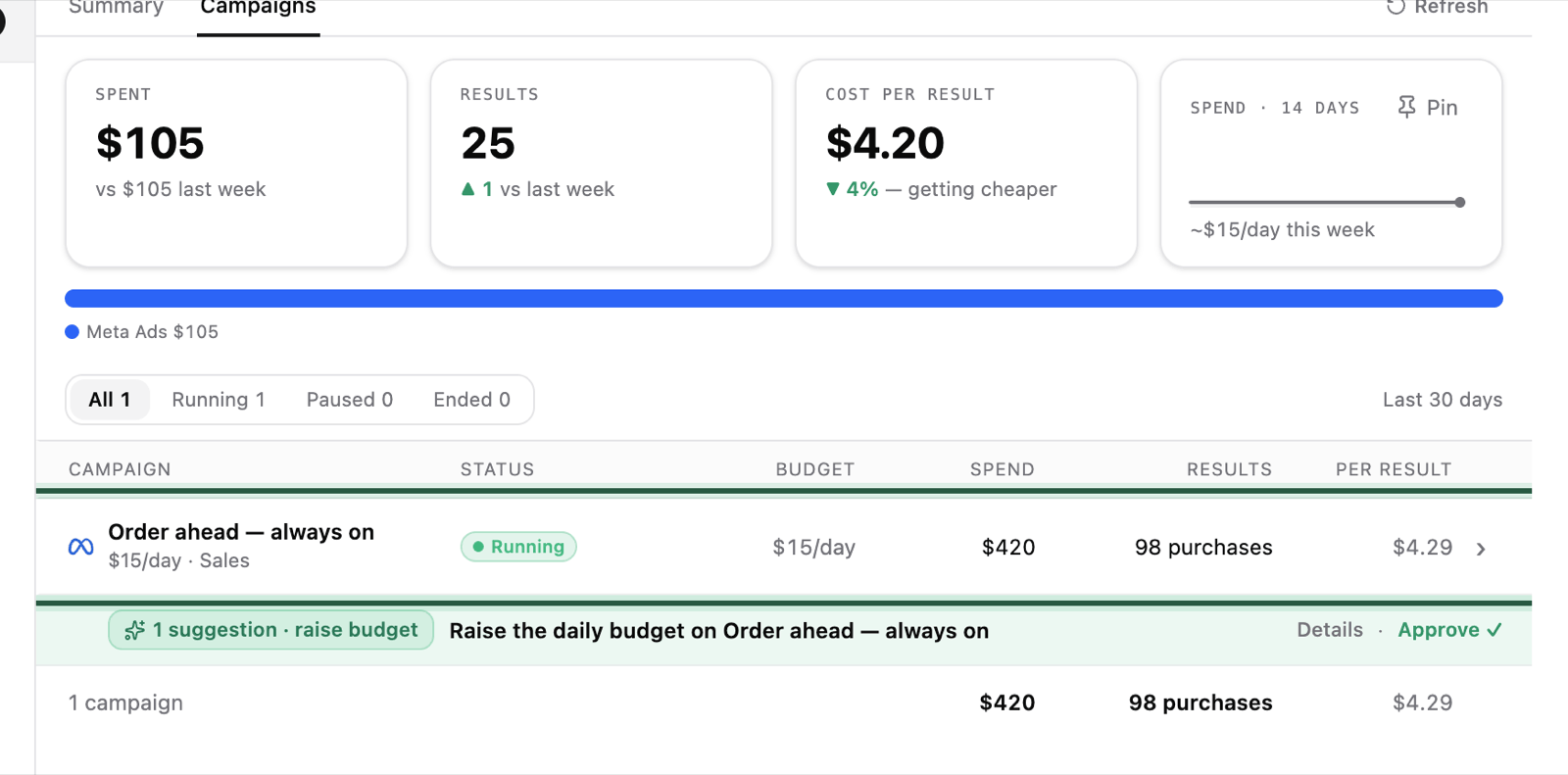The height and width of the screenshot is (775, 1568).
Task: Click the '~$15/day this week' text
Action: [x=1282, y=230]
